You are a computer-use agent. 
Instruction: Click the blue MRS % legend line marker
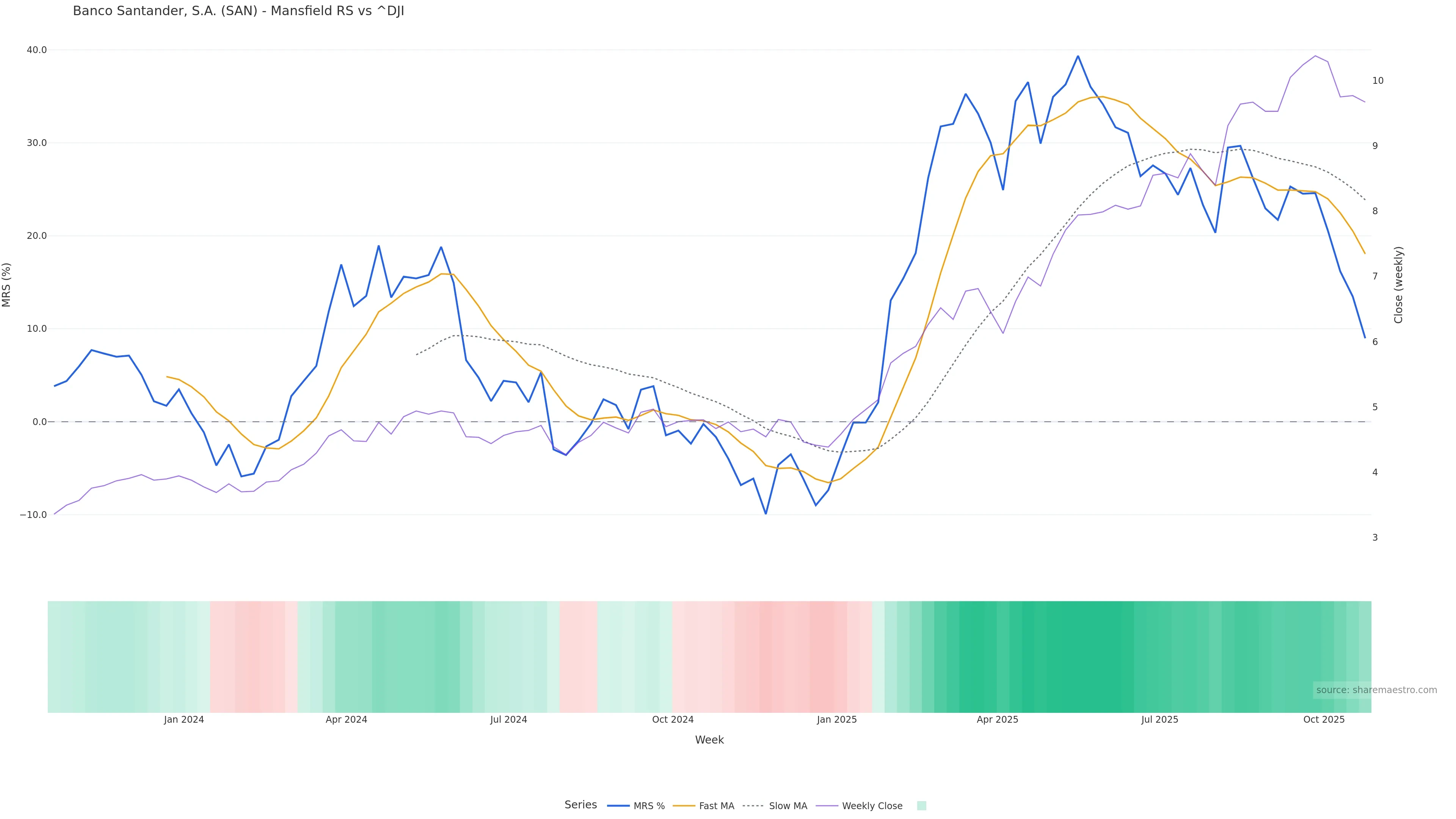coord(618,806)
